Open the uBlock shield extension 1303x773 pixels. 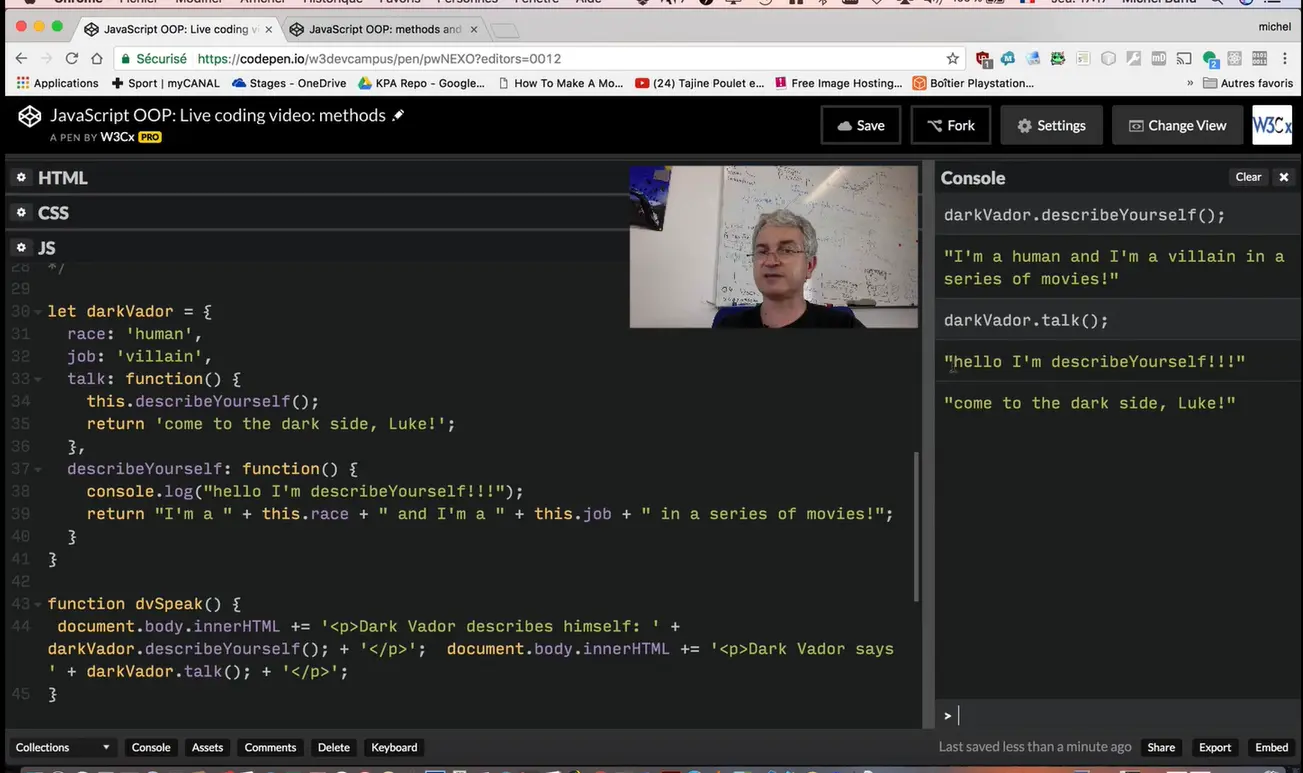tap(983, 59)
